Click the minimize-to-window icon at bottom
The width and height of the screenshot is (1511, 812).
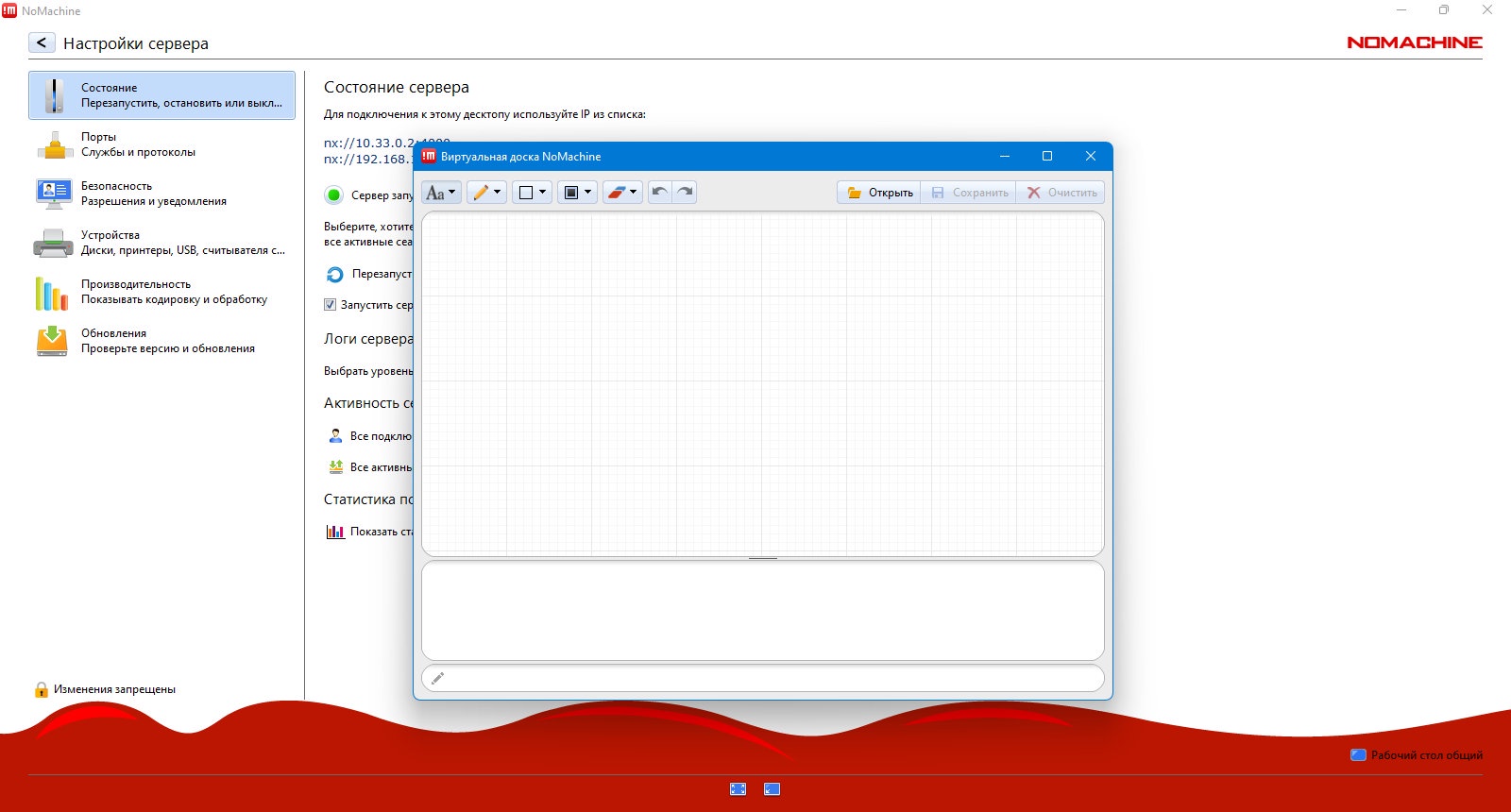772,789
